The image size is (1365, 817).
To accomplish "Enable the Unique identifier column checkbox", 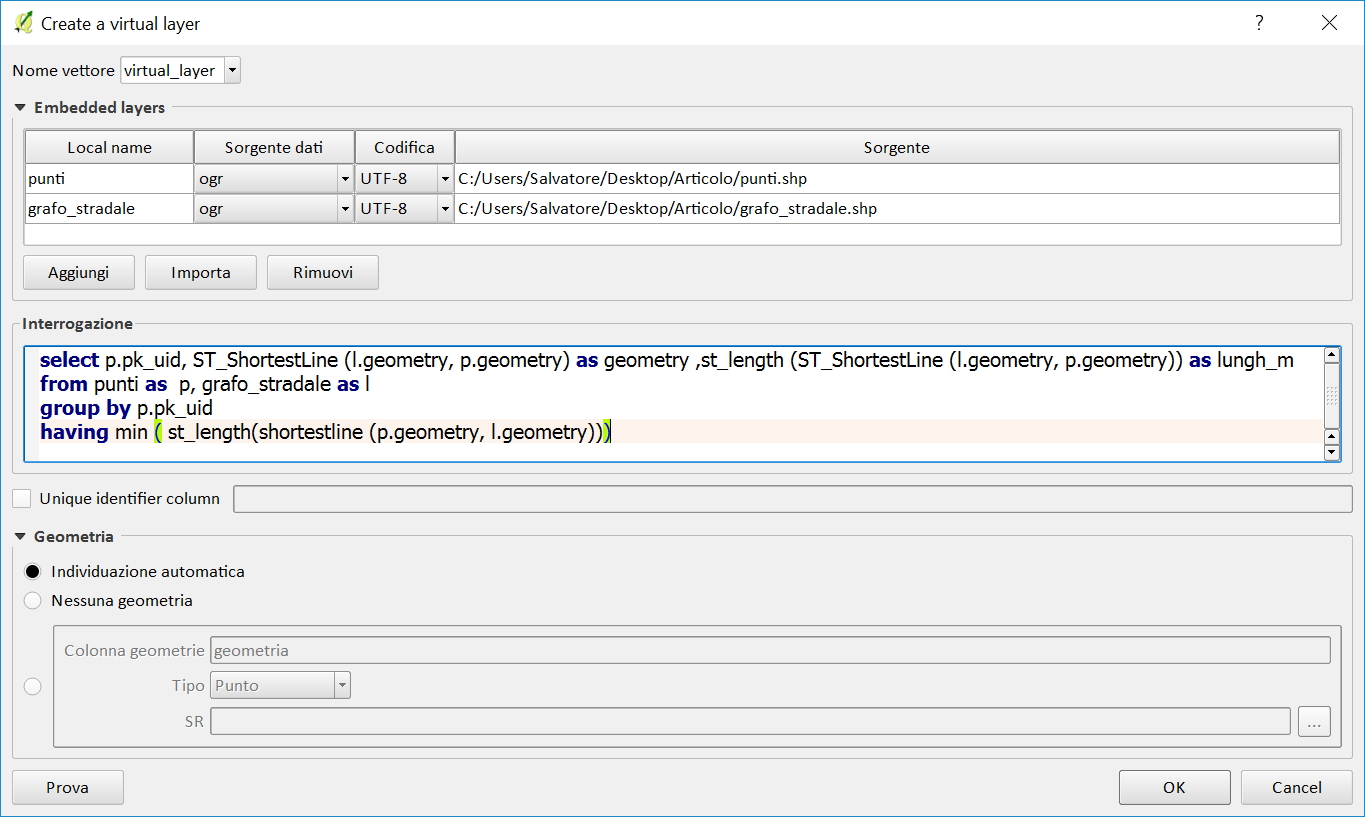I will click(22, 498).
